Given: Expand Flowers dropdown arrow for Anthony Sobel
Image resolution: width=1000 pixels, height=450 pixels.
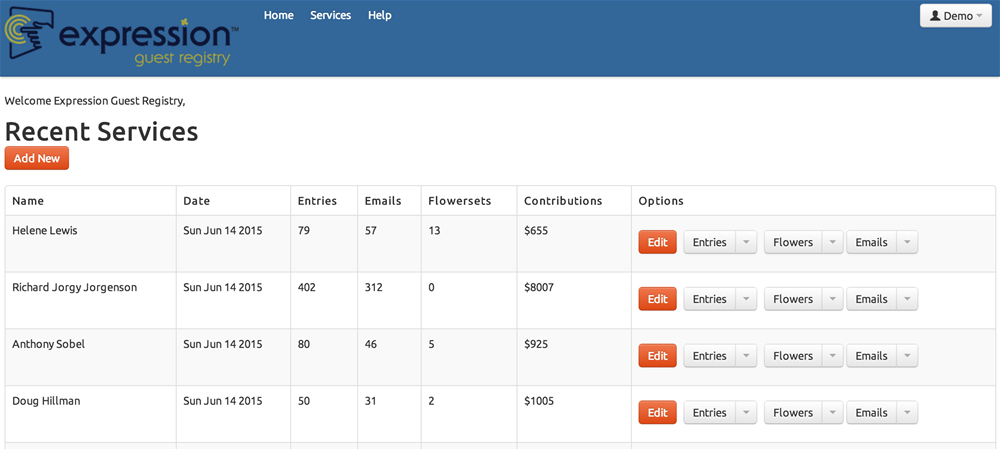Looking at the screenshot, I should click(833, 356).
